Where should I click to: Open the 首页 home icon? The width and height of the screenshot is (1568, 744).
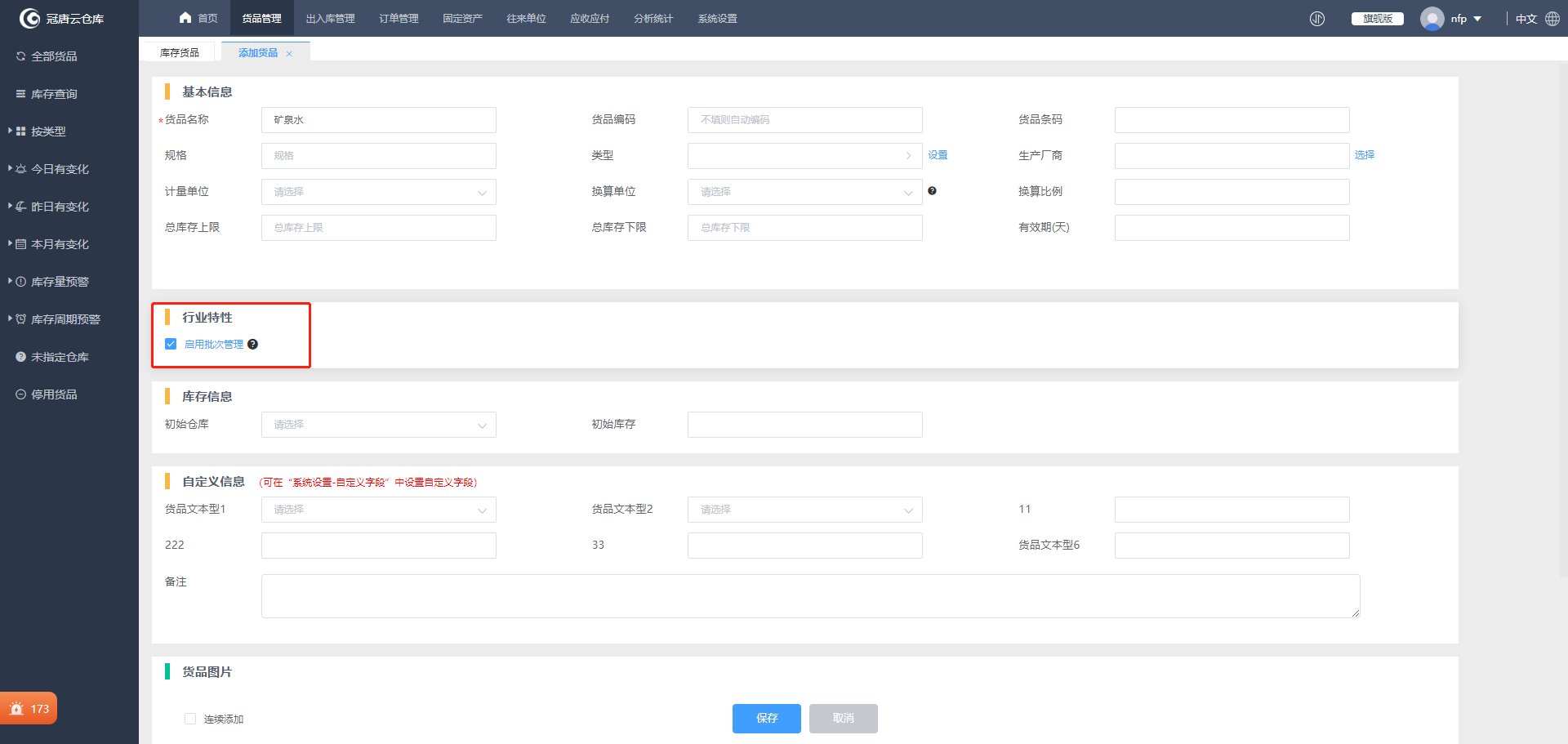click(x=185, y=18)
